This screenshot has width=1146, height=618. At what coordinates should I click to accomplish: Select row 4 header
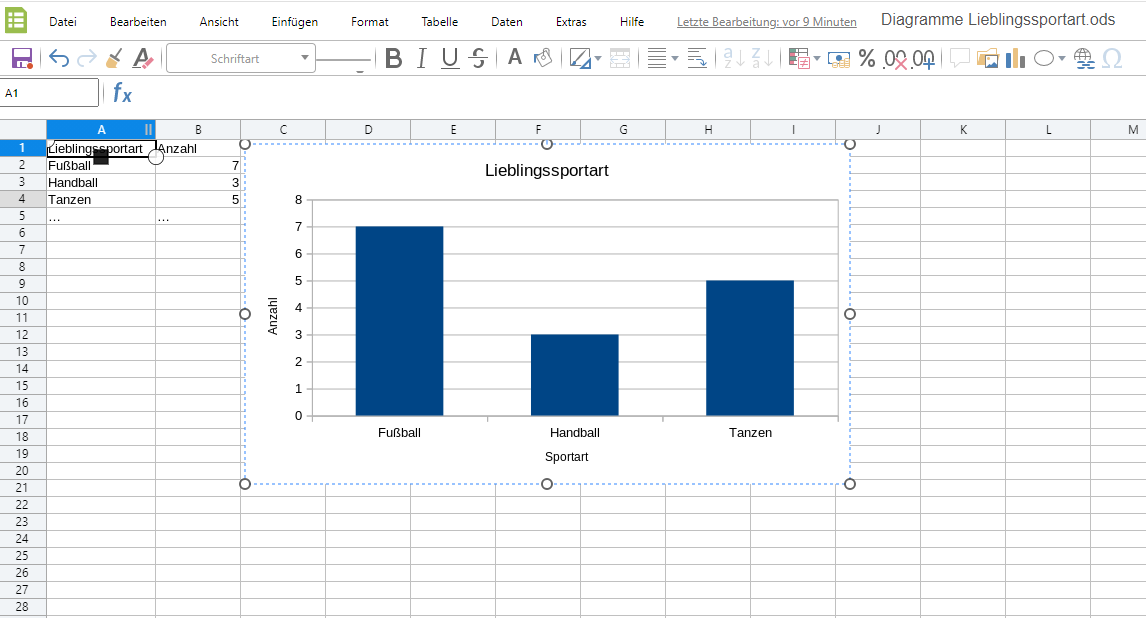point(23,199)
